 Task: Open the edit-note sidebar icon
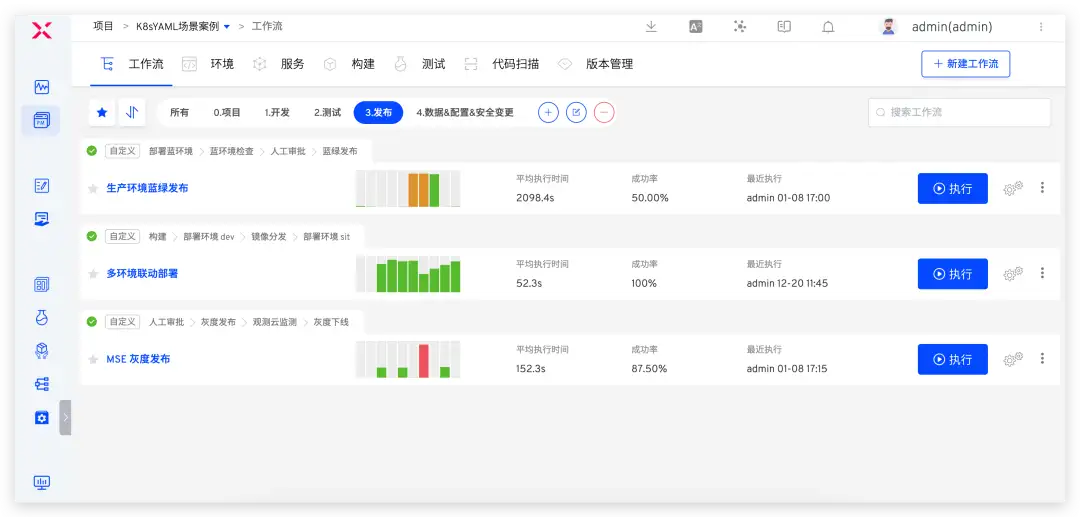click(41, 185)
